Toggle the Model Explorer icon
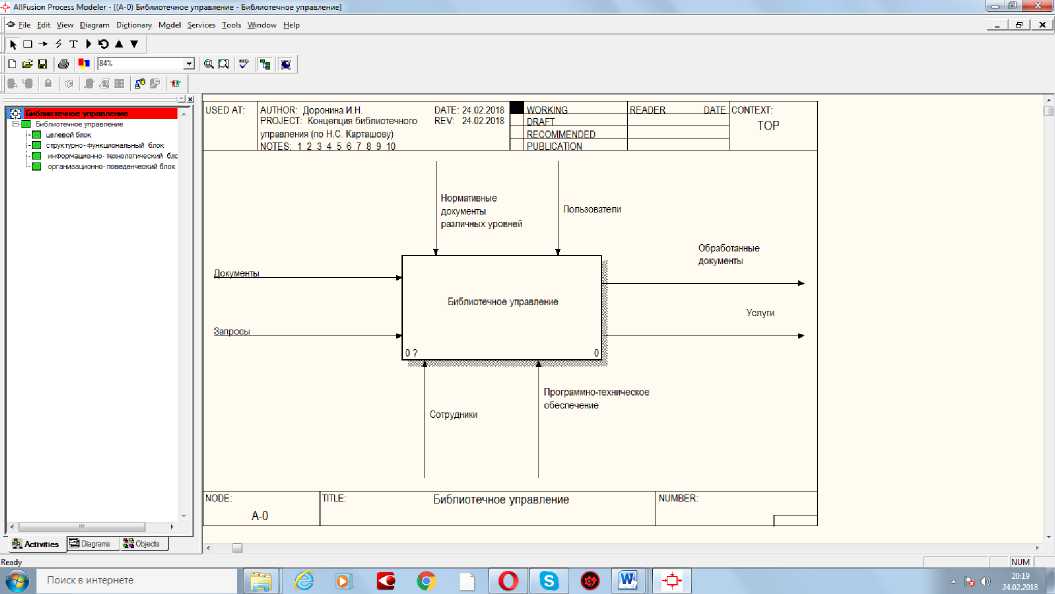This screenshot has height=594, width=1055. tap(265, 64)
